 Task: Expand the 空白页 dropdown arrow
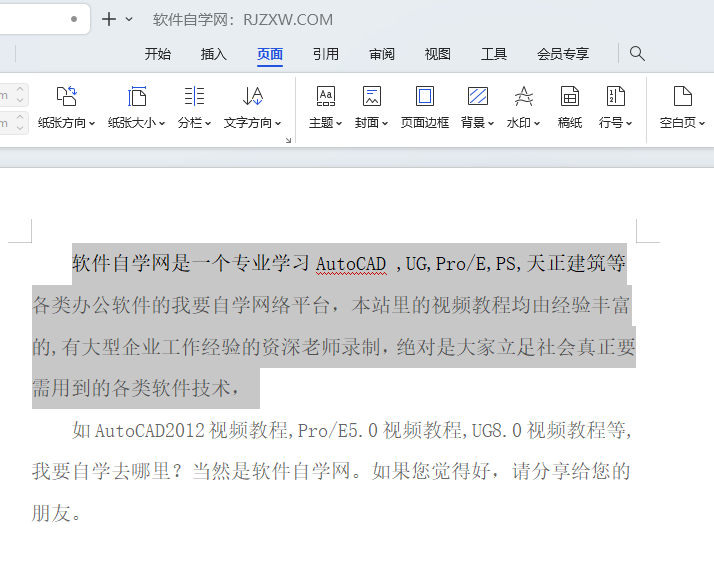(702, 123)
